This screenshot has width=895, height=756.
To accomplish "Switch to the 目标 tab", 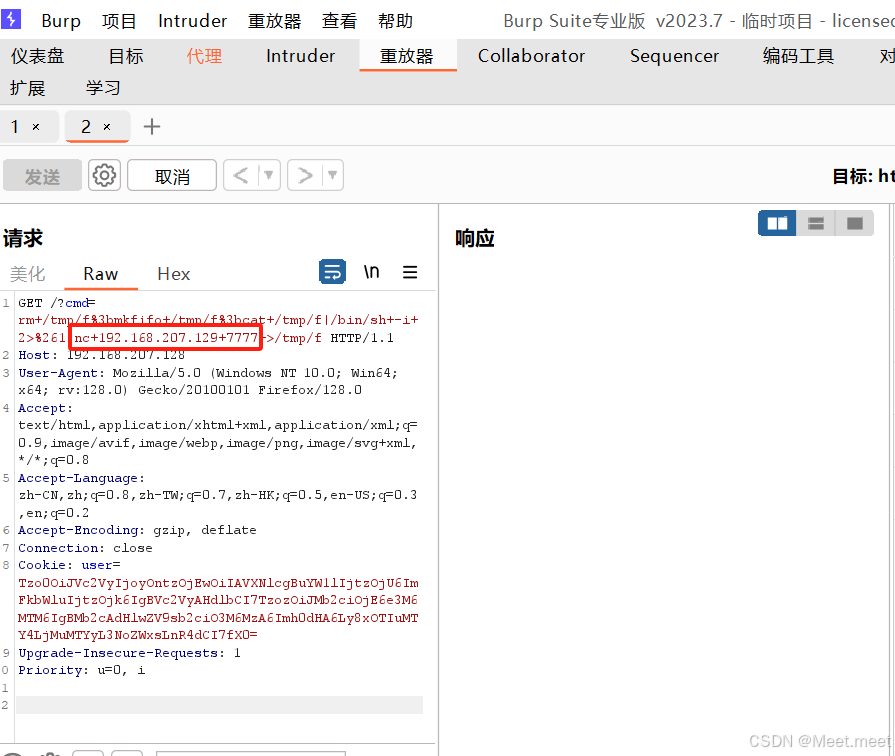I will coord(126,56).
